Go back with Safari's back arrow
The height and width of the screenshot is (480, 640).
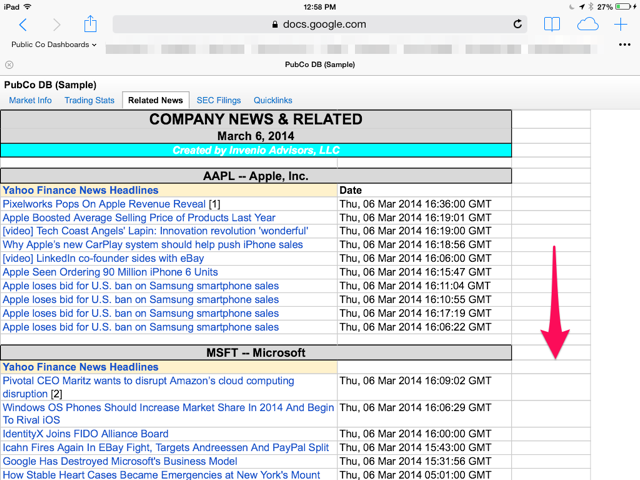click(x=23, y=25)
